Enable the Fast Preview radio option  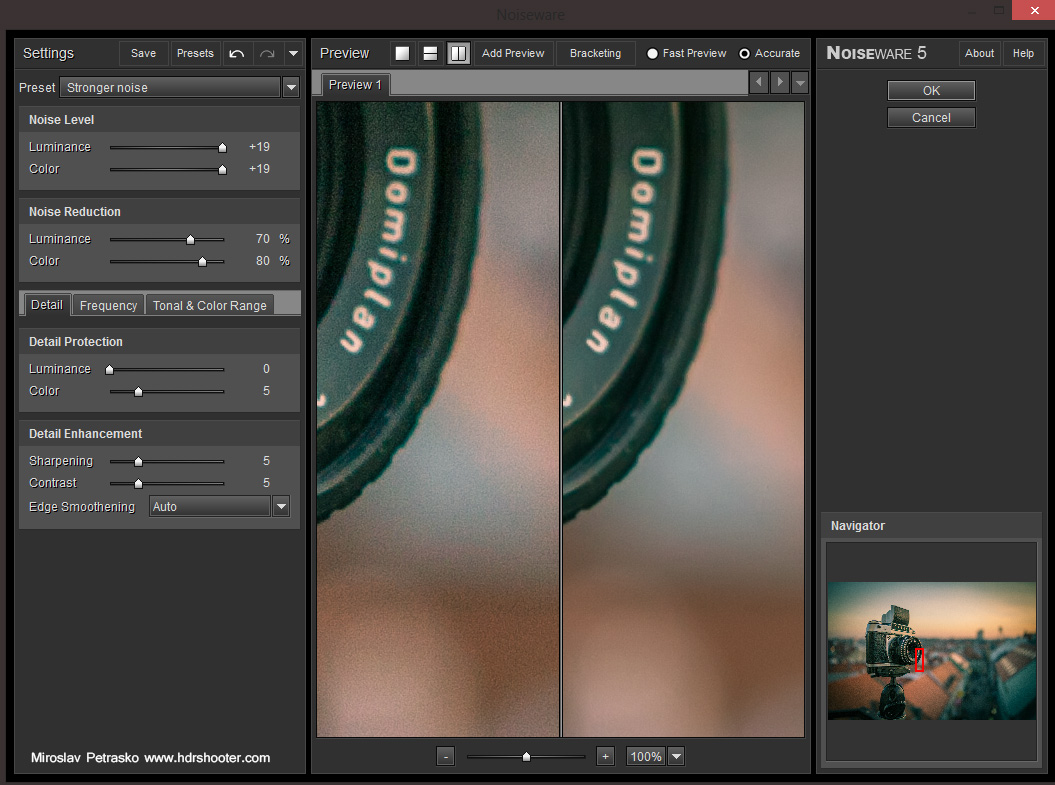[x=653, y=53]
